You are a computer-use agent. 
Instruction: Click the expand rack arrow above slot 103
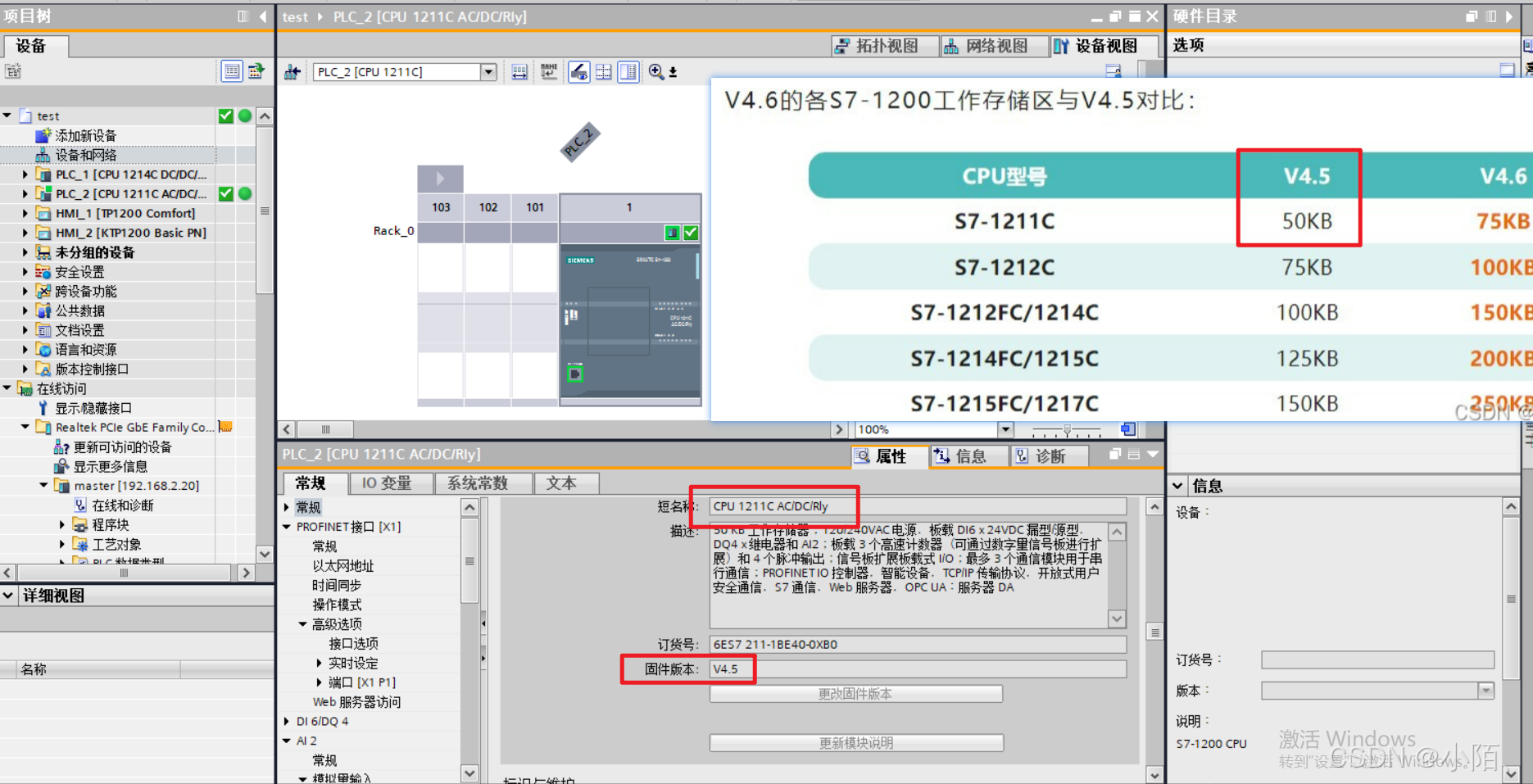[440, 179]
